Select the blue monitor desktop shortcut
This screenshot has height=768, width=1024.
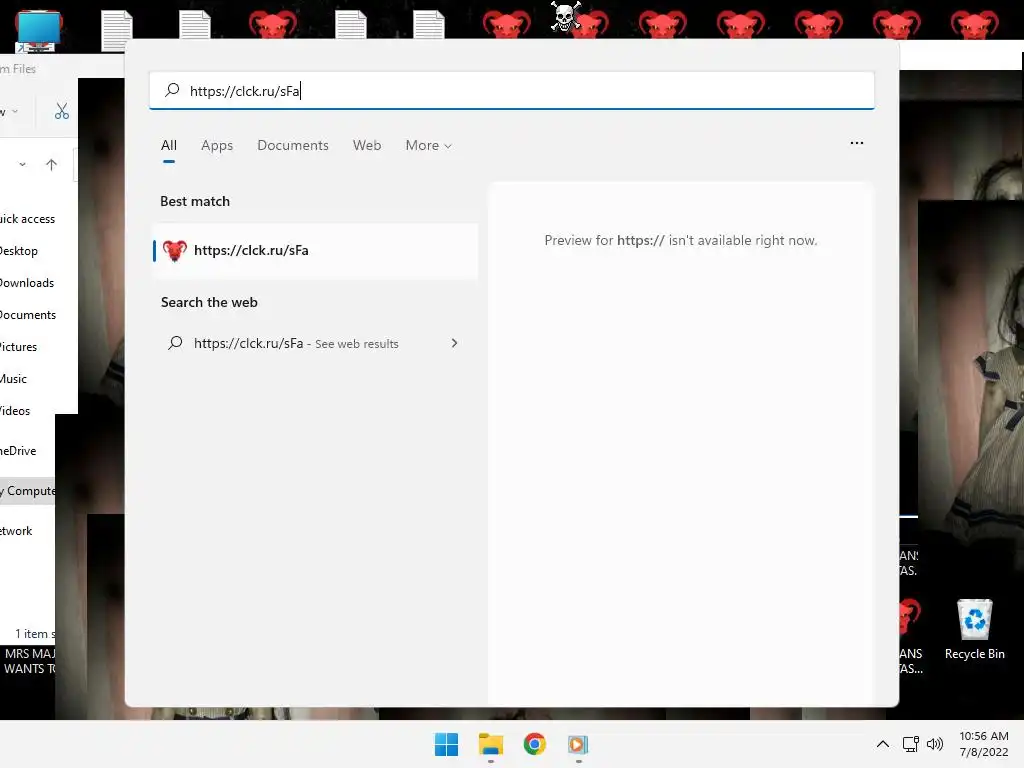(x=39, y=31)
